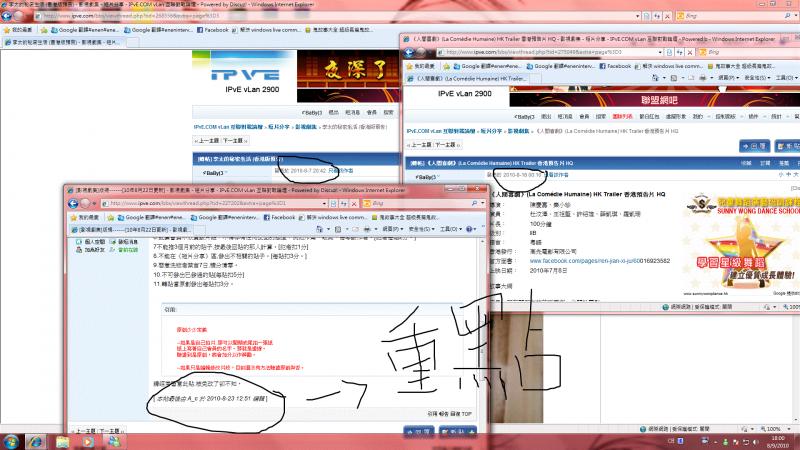This screenshot has height=450, width=800.
Task: Click volume icon in system tray
Action: pyautogui.click(x=755, y=442)
